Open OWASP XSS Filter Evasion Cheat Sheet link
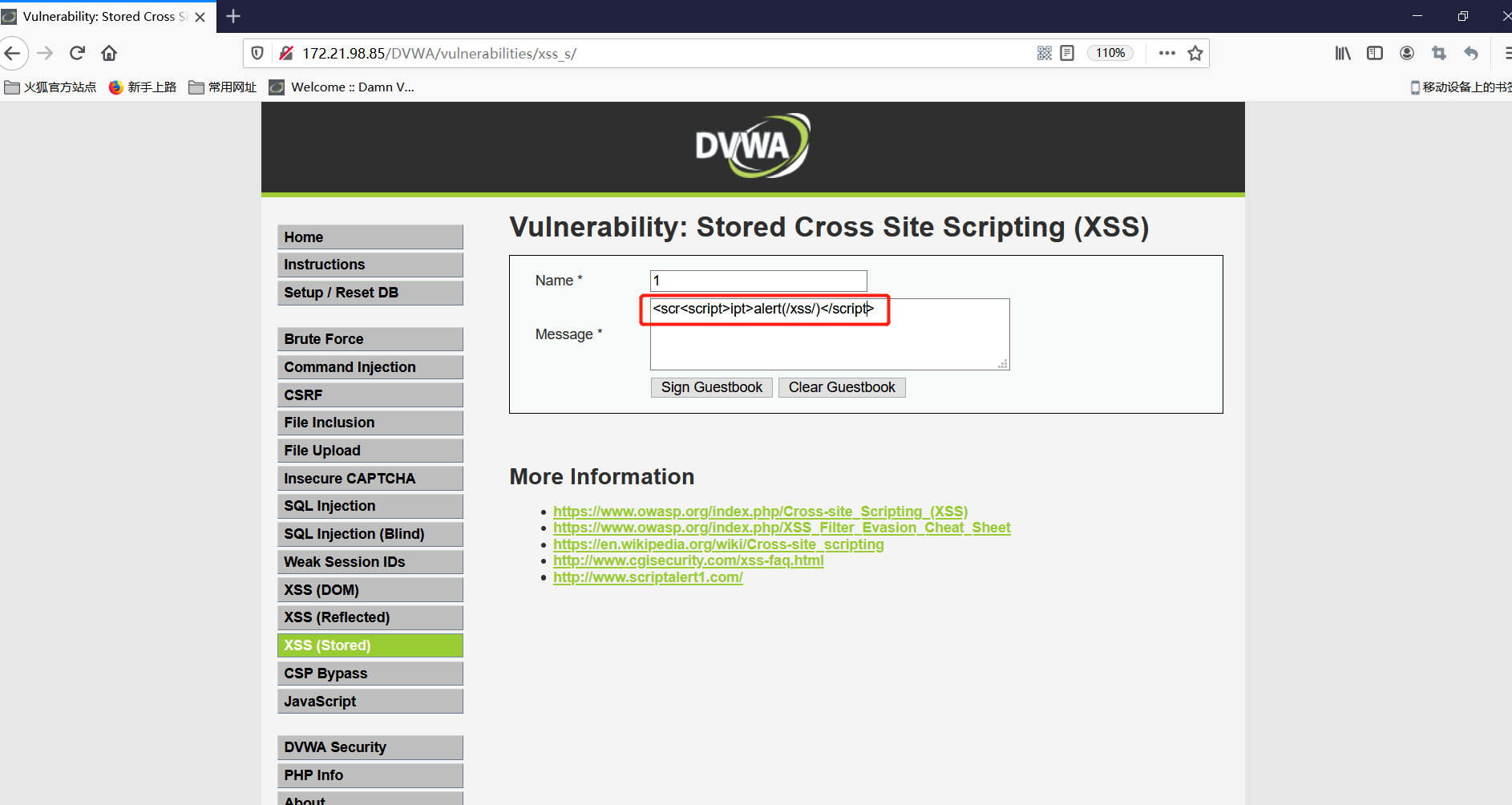 tap(782, 528)
